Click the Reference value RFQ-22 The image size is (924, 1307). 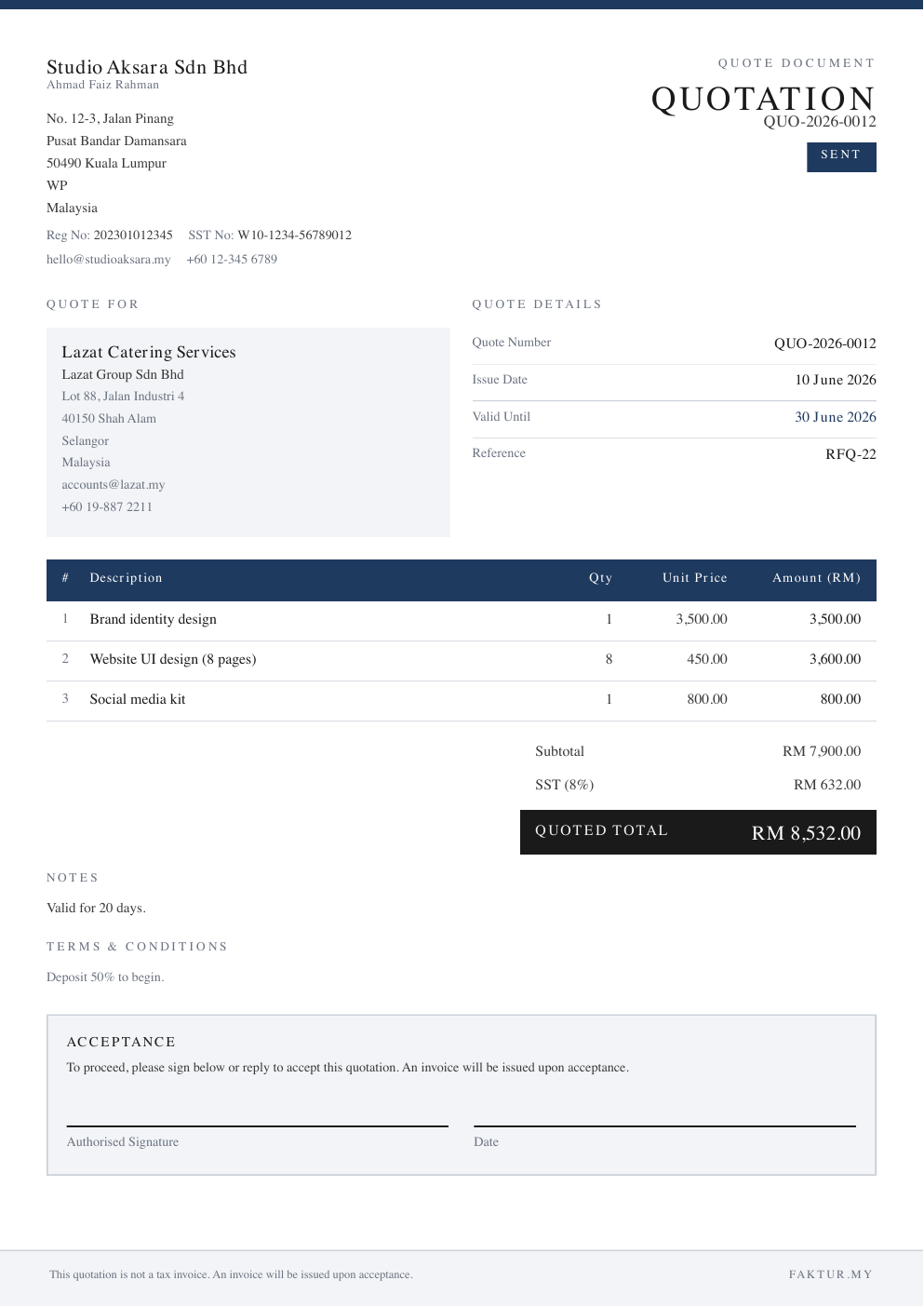pyautogui.click(x=850, y=454)
